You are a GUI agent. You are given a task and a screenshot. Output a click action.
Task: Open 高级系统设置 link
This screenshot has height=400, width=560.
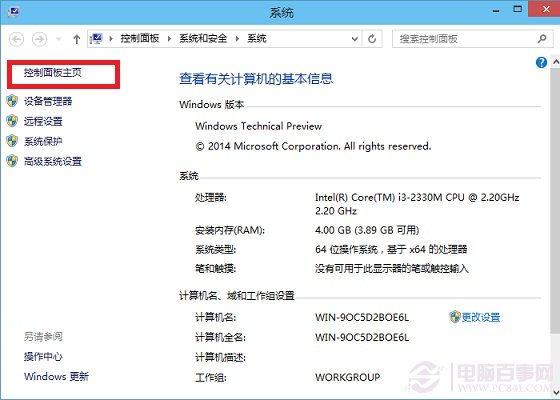tap(53, 161)
